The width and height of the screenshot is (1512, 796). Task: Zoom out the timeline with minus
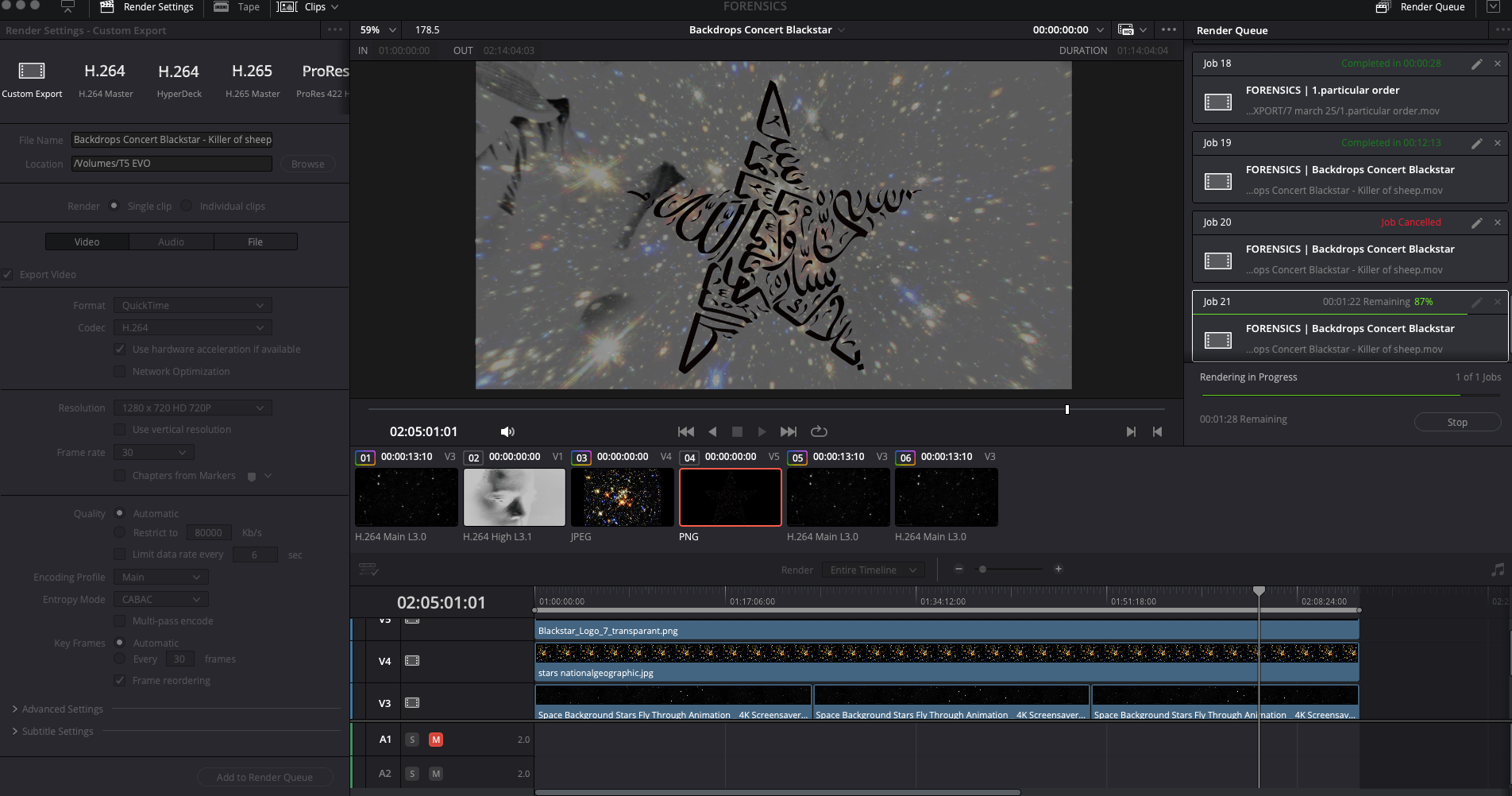pos(958,569)
